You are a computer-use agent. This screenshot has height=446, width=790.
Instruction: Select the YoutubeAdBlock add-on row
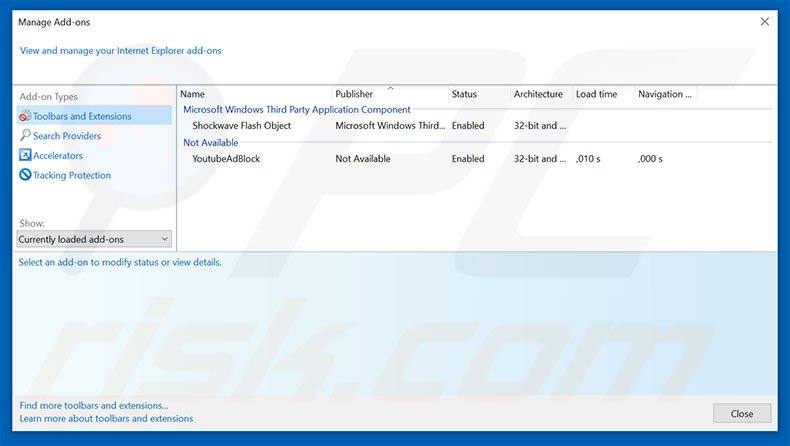[x=226, y=159]
